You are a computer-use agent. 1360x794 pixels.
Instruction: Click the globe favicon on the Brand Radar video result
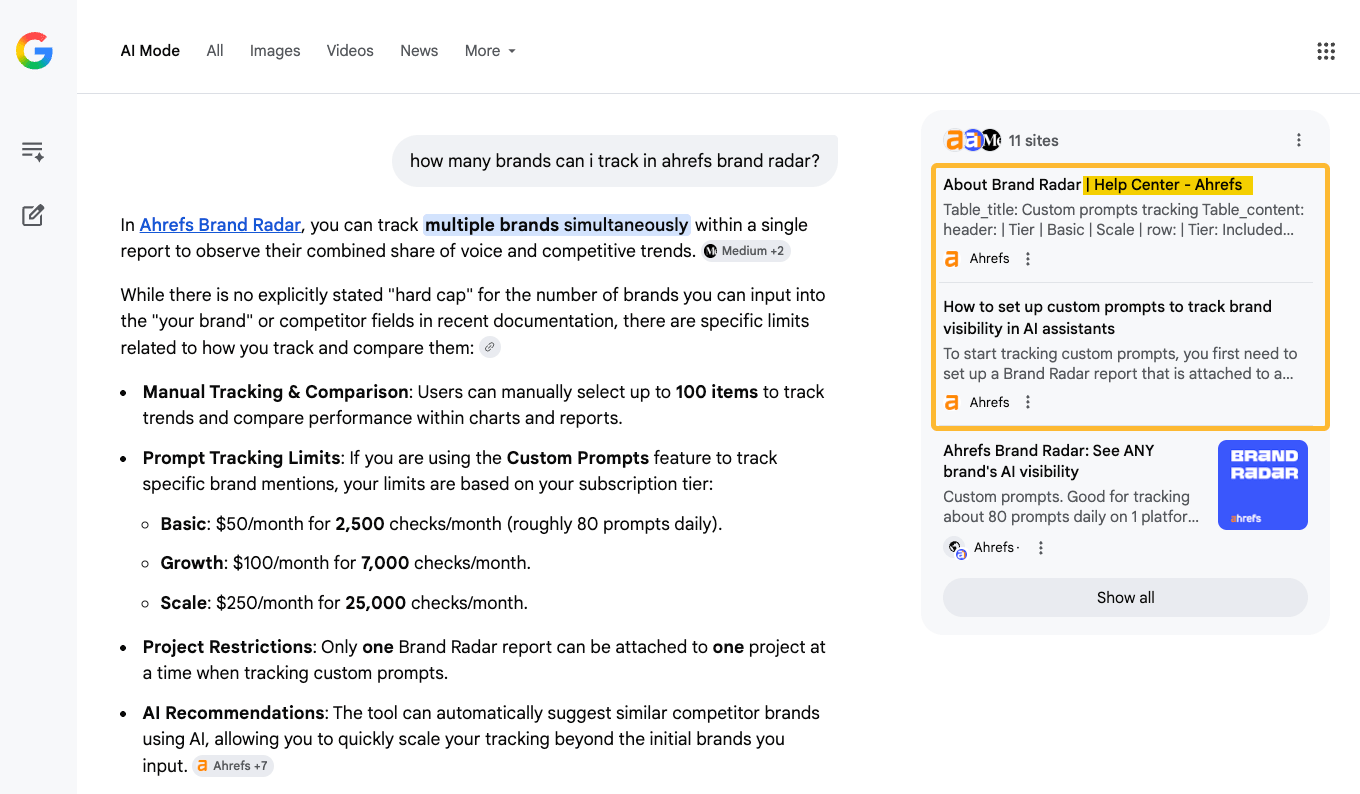click(x=956, y=547)
